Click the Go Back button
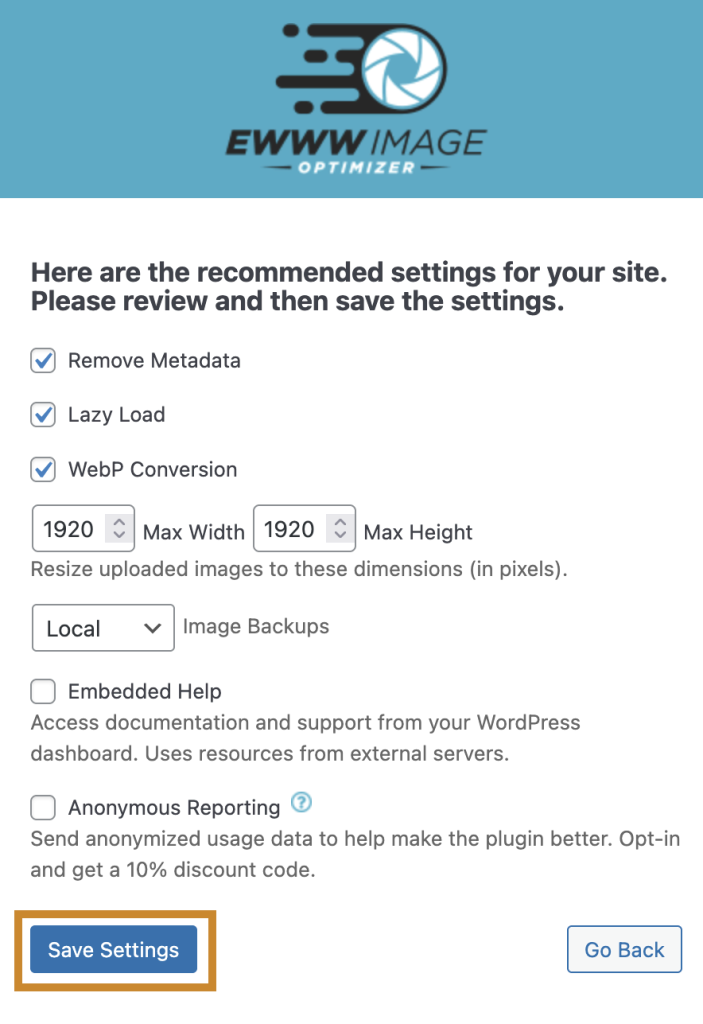Screen dimensions: 703x1024 click(x=624, y=949)
